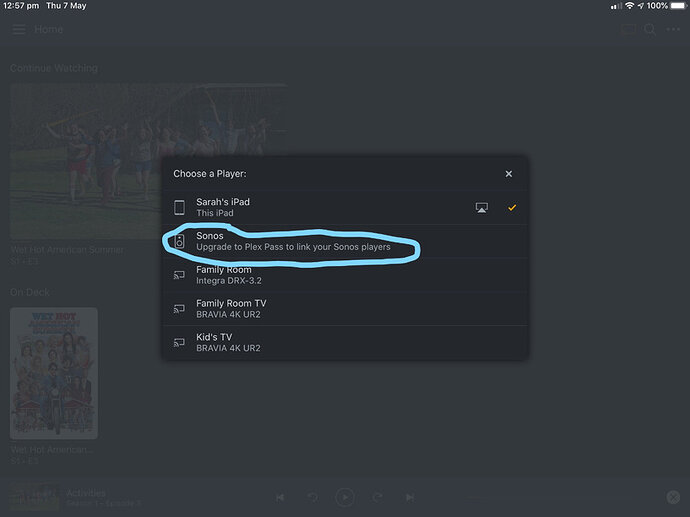
Task: Cast to Family Room Integra DRX-3.2
Action: click(345, 275)
